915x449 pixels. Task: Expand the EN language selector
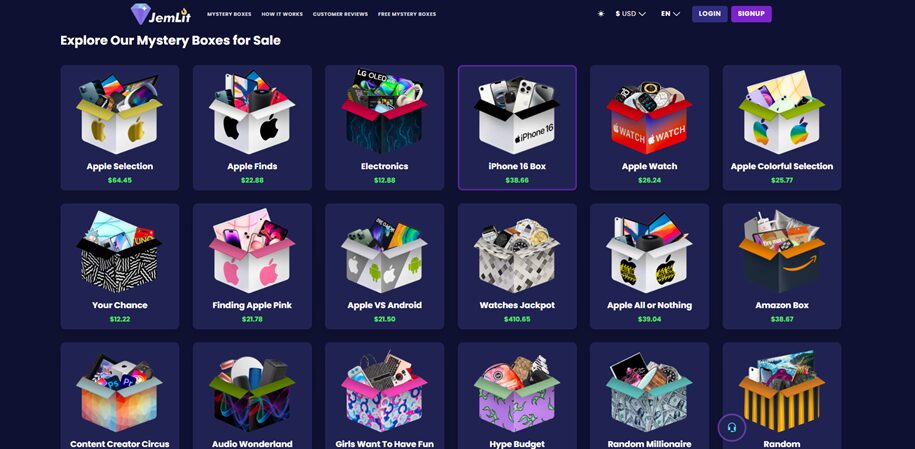pos(670,14)
